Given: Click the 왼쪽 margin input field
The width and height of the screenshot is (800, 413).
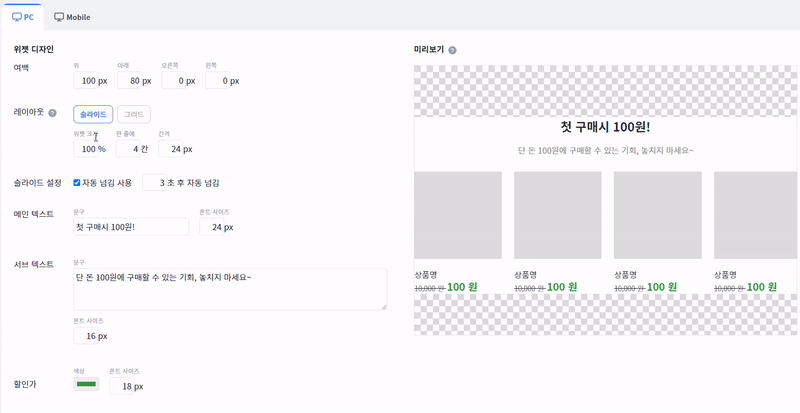Looking at the screenshot, I should [224, 80].
